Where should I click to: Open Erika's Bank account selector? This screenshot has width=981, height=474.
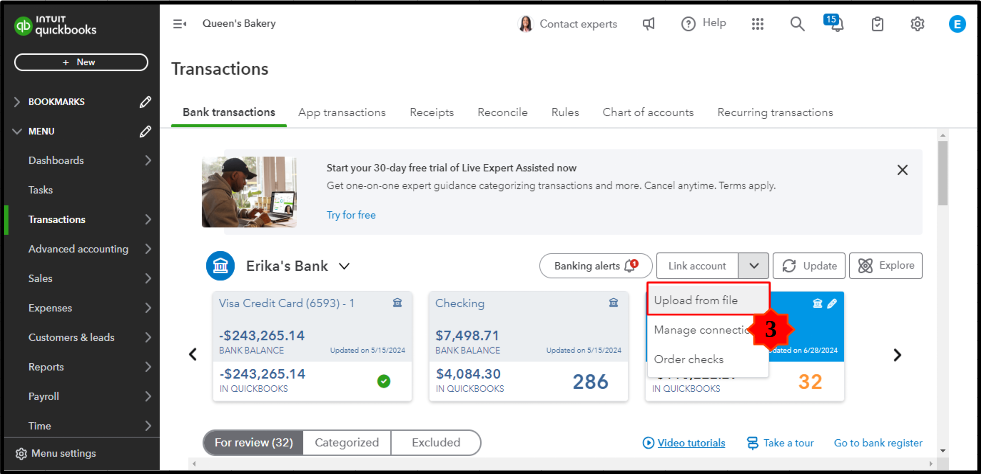coord(298,266)
